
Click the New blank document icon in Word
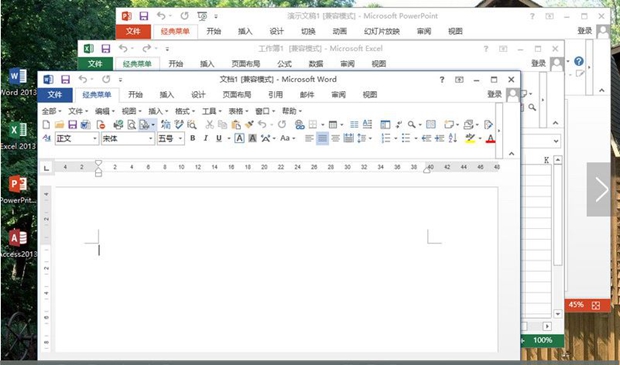pyautogui.click(x=46, y=125)
